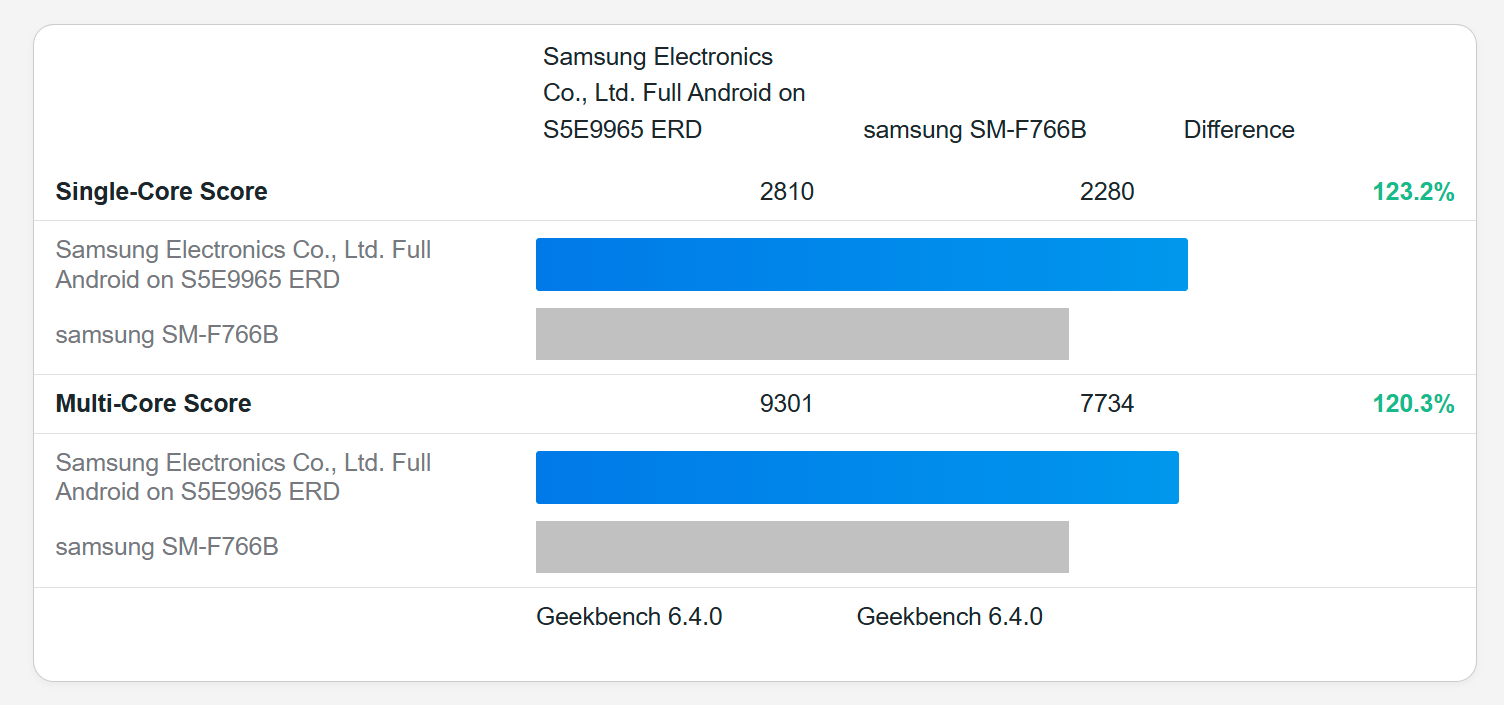The width and height of the screenshot is (1504, 705).
Task: Click the samsung SM-F766B column header
Action: (974, 130)
